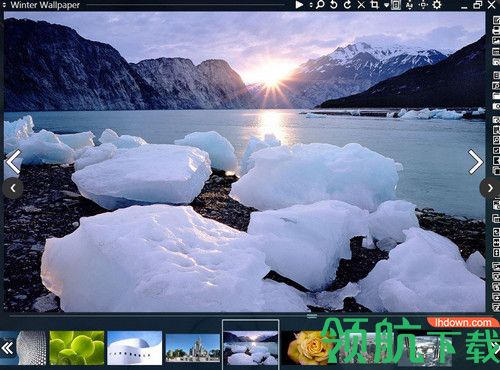Rotate the image counterclockwise
The image size is (500, 370).
[334, 5]
